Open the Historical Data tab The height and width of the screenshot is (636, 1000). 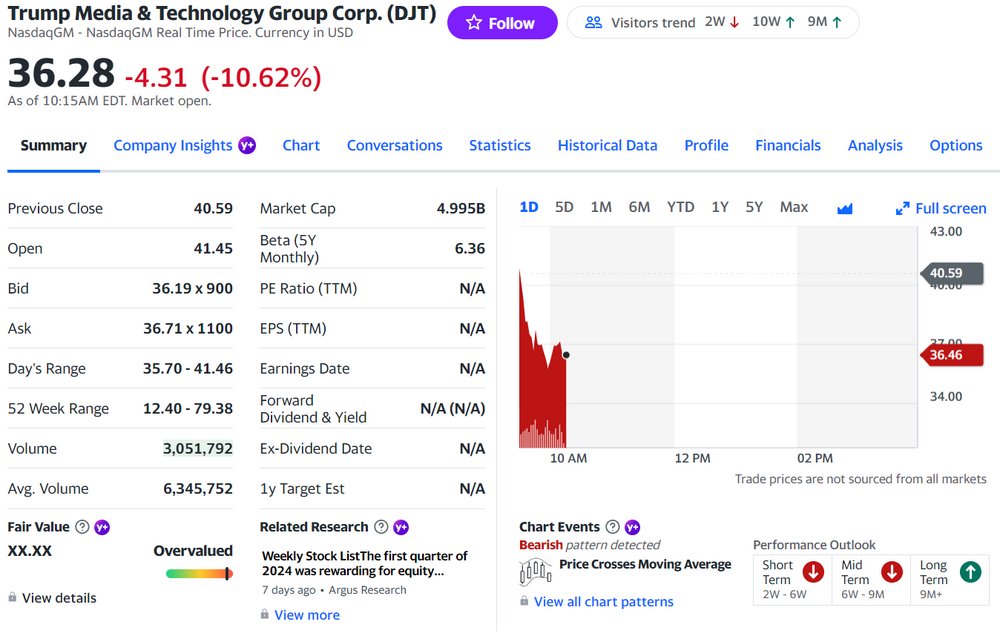click(x=607, y=145)
